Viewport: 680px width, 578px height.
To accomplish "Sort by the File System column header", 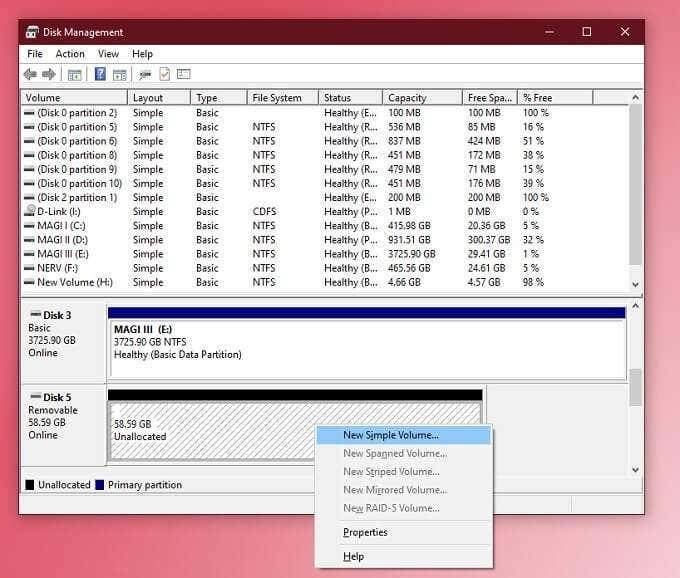I will pyautogui.click(x=283, y=98).
